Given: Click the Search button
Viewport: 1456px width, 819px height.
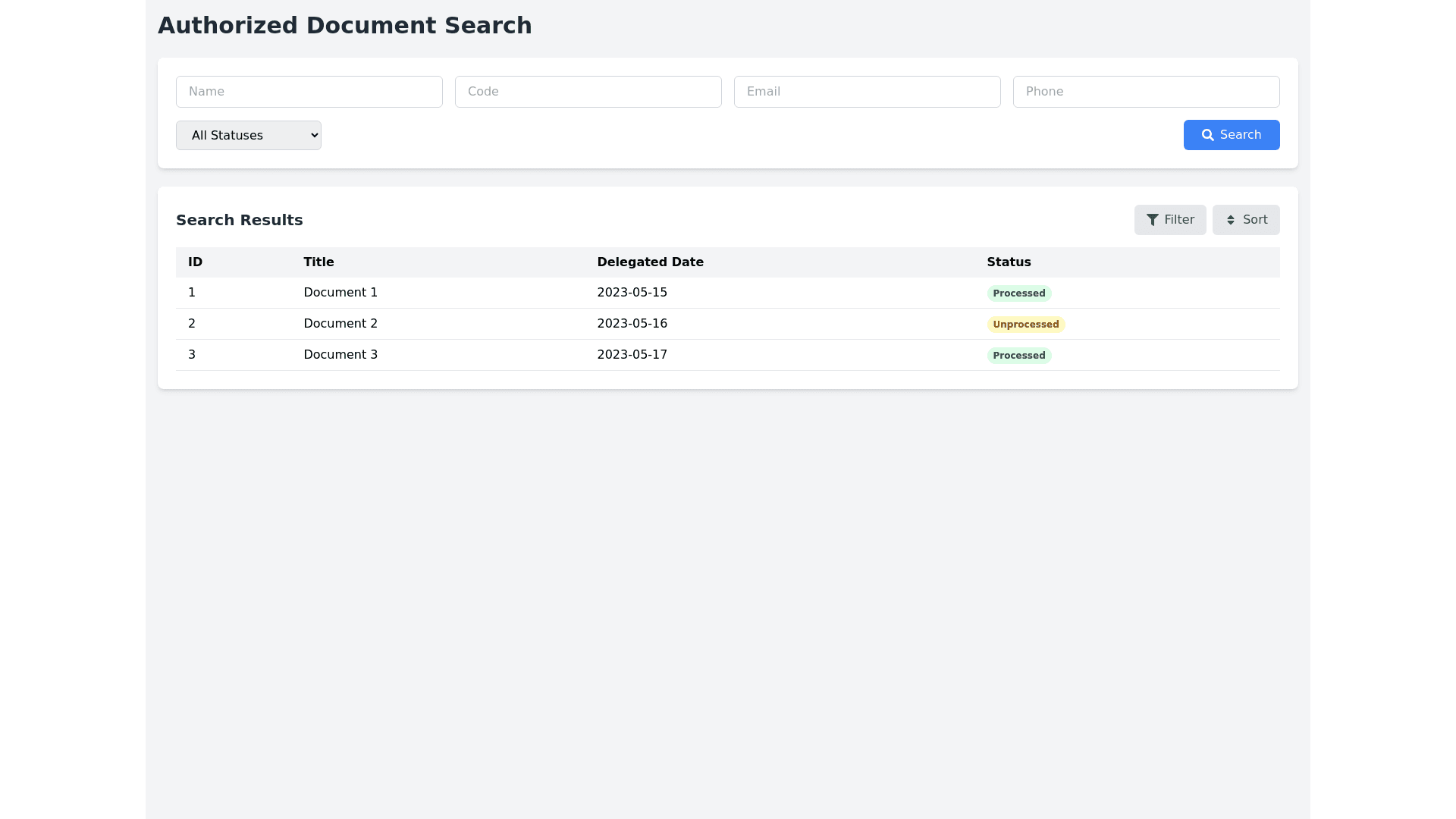Looking at the screenshot, I should (1232, 135).
